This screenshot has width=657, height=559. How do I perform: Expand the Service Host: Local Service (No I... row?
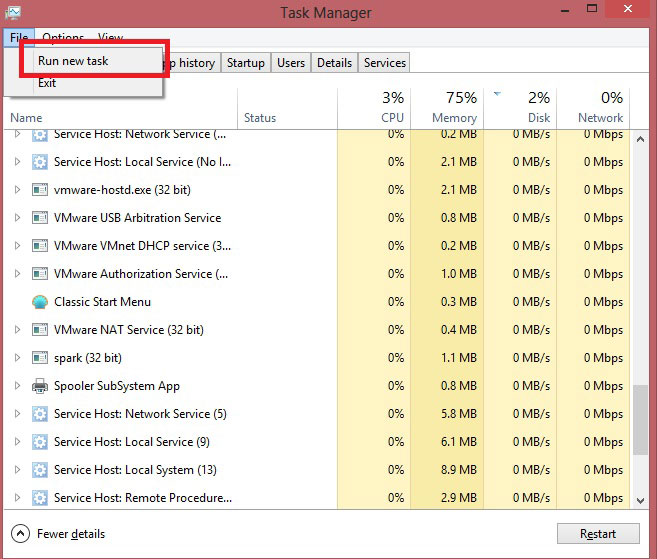pos(17,162)
